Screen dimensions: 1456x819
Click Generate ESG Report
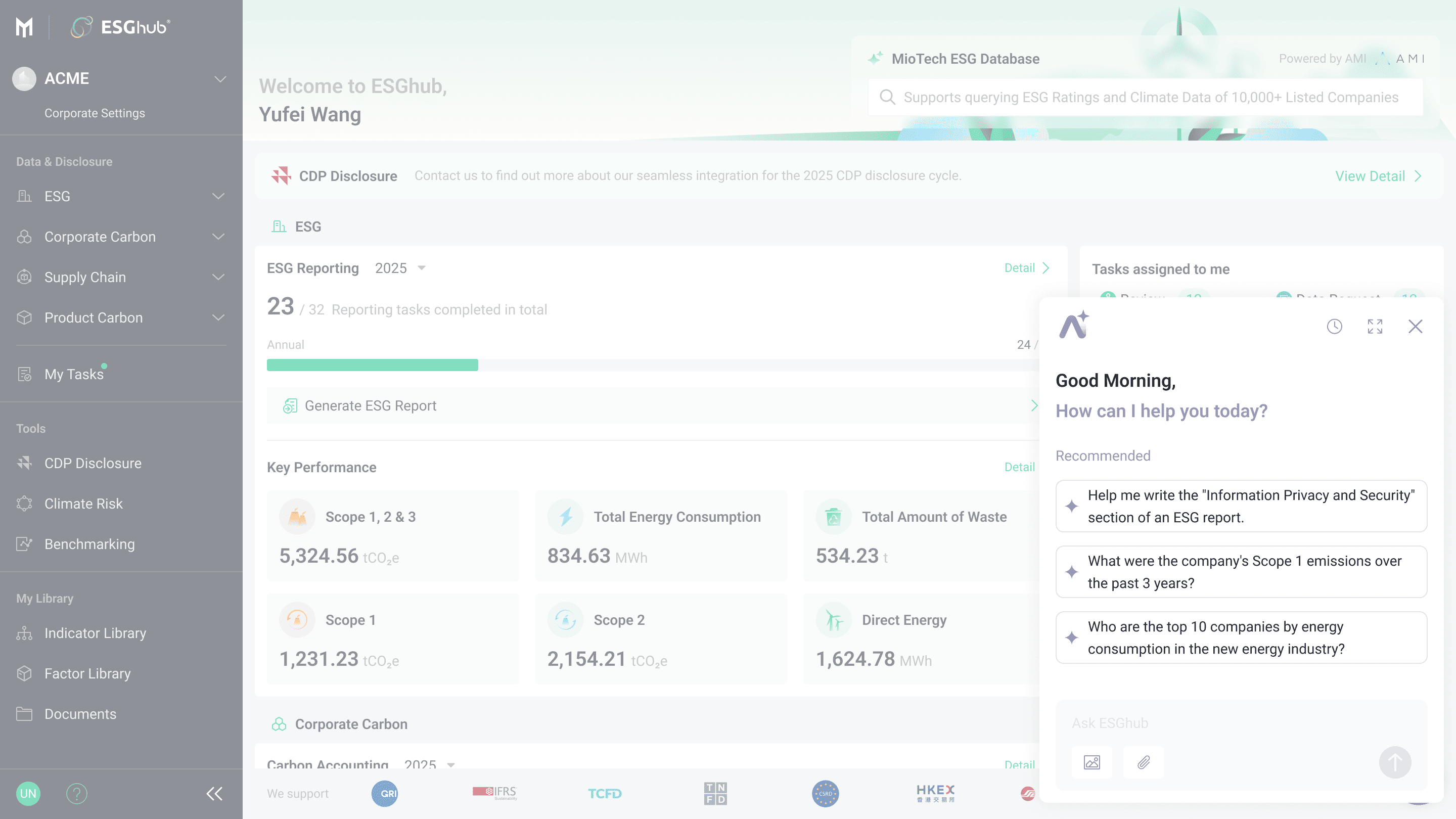pos(653,406)
